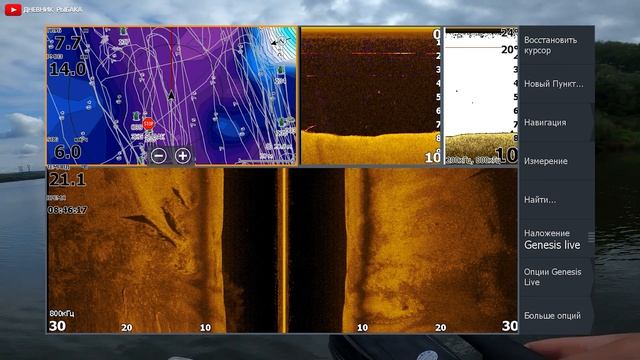Zoom in the chart with plus button
640x360 pixels.
[182, 156]
